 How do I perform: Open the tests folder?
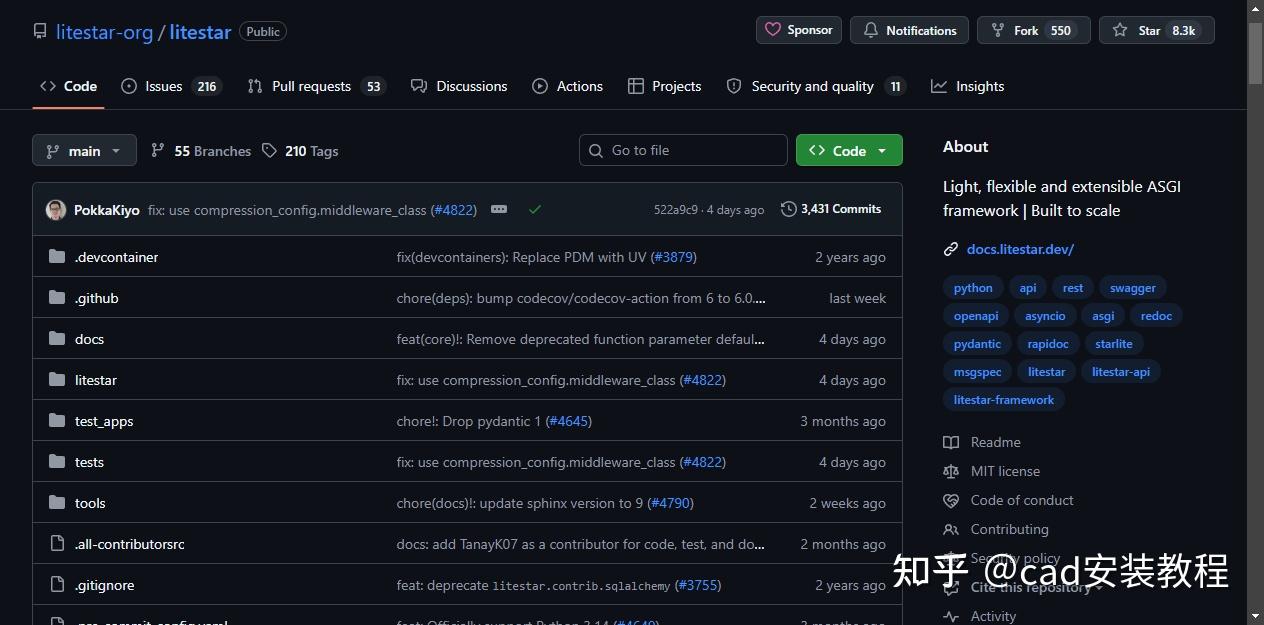click(89, 462)
